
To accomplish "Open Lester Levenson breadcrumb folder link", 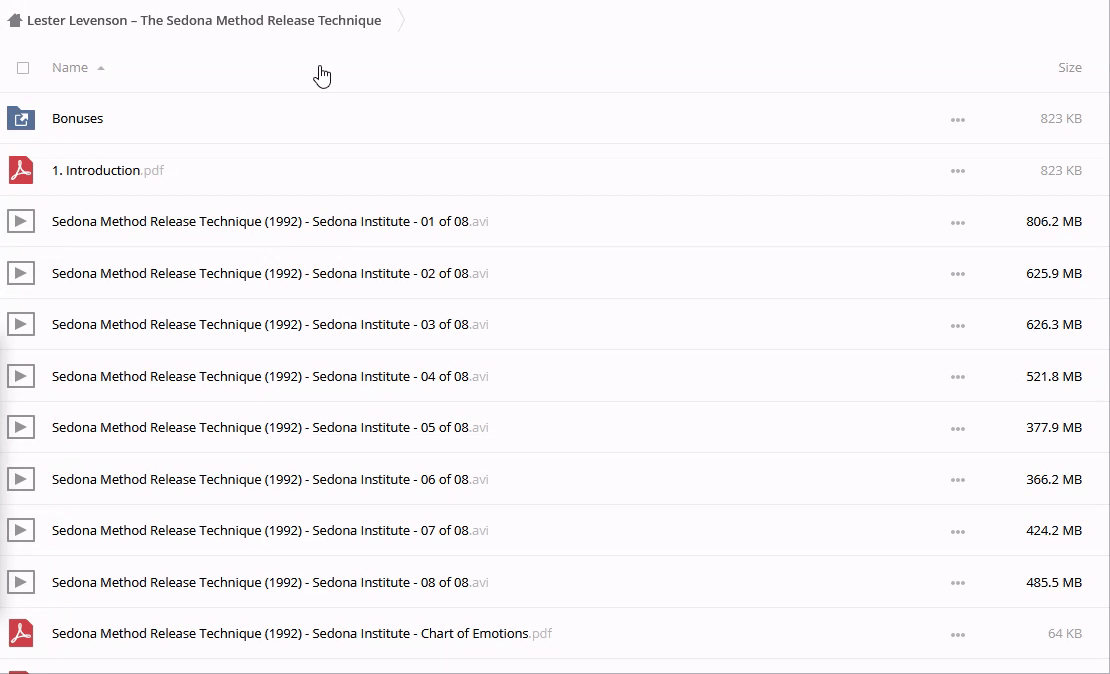I will 204,20.
